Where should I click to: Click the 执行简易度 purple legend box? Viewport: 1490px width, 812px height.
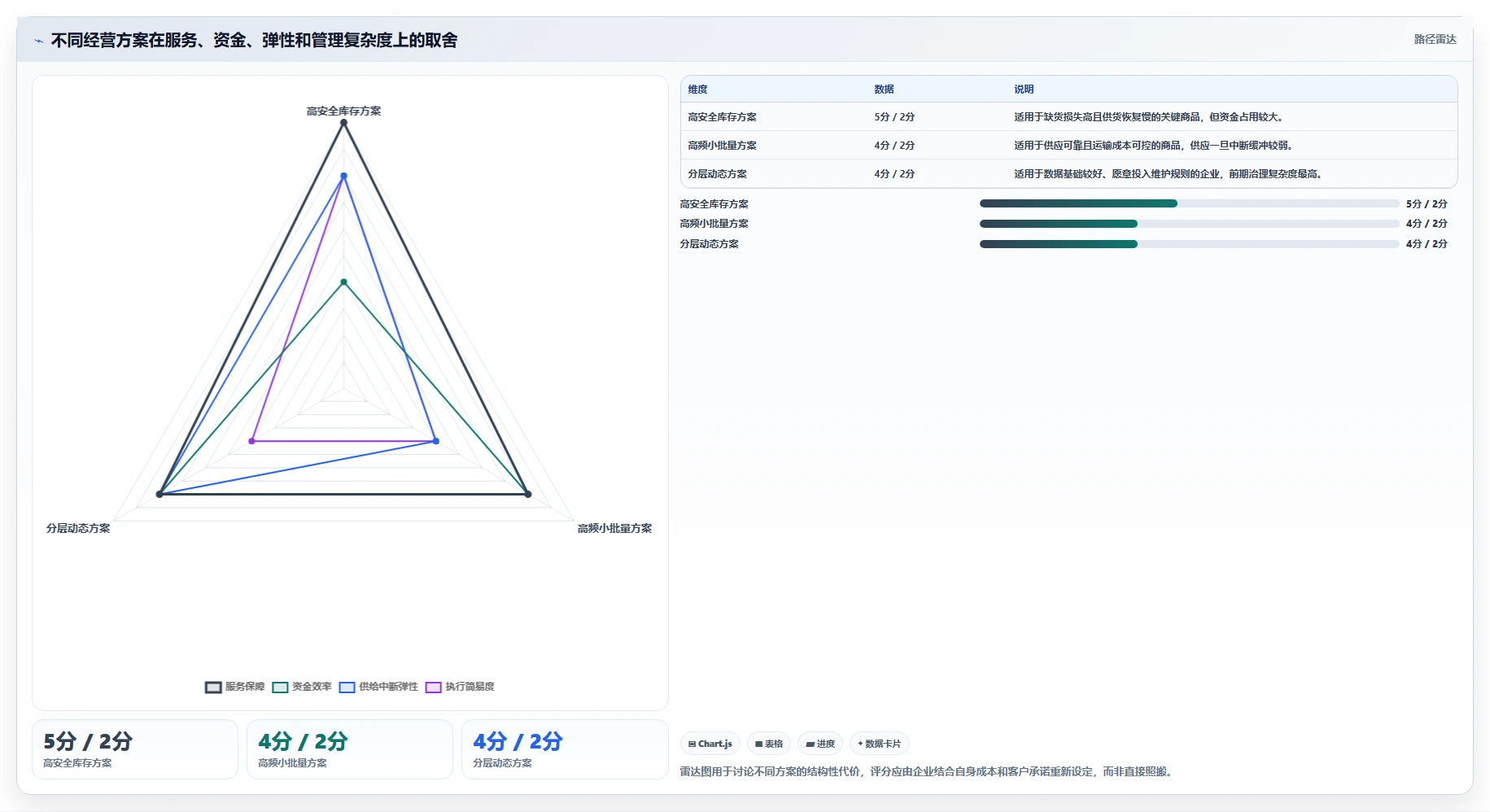(x=433, y=688)
